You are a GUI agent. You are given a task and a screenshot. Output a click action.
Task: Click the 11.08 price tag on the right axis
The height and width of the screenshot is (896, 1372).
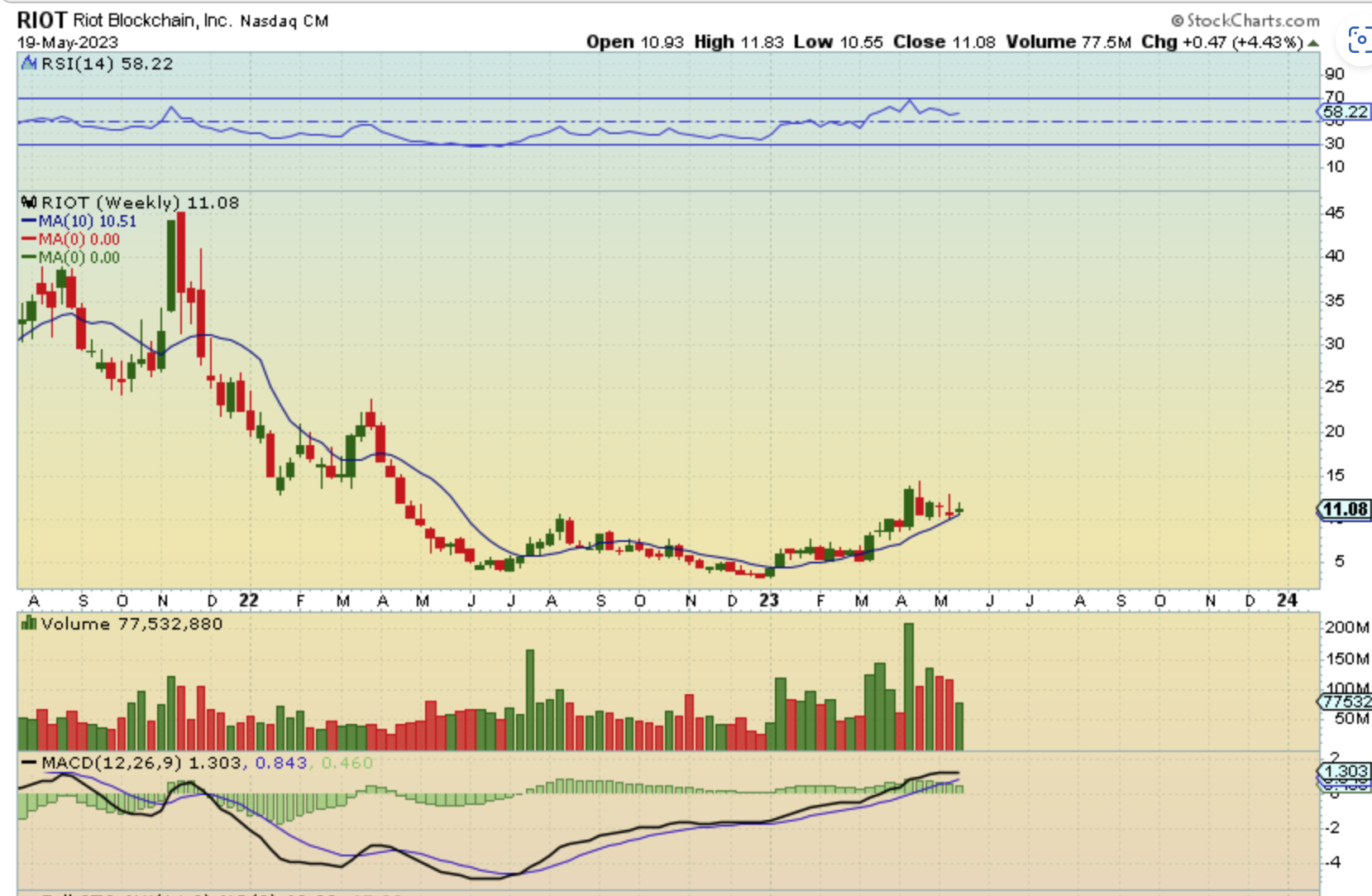(1345, 510)
